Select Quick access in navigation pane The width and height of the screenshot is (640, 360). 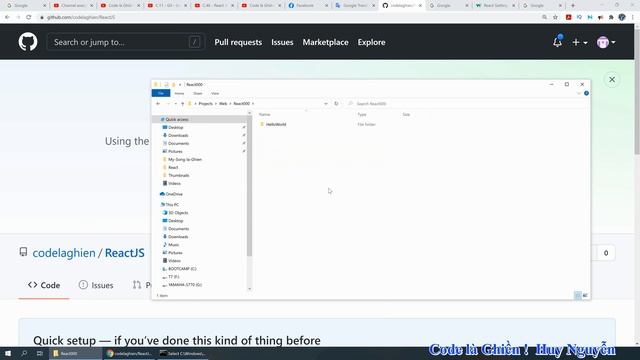click(x=177, y=120)
